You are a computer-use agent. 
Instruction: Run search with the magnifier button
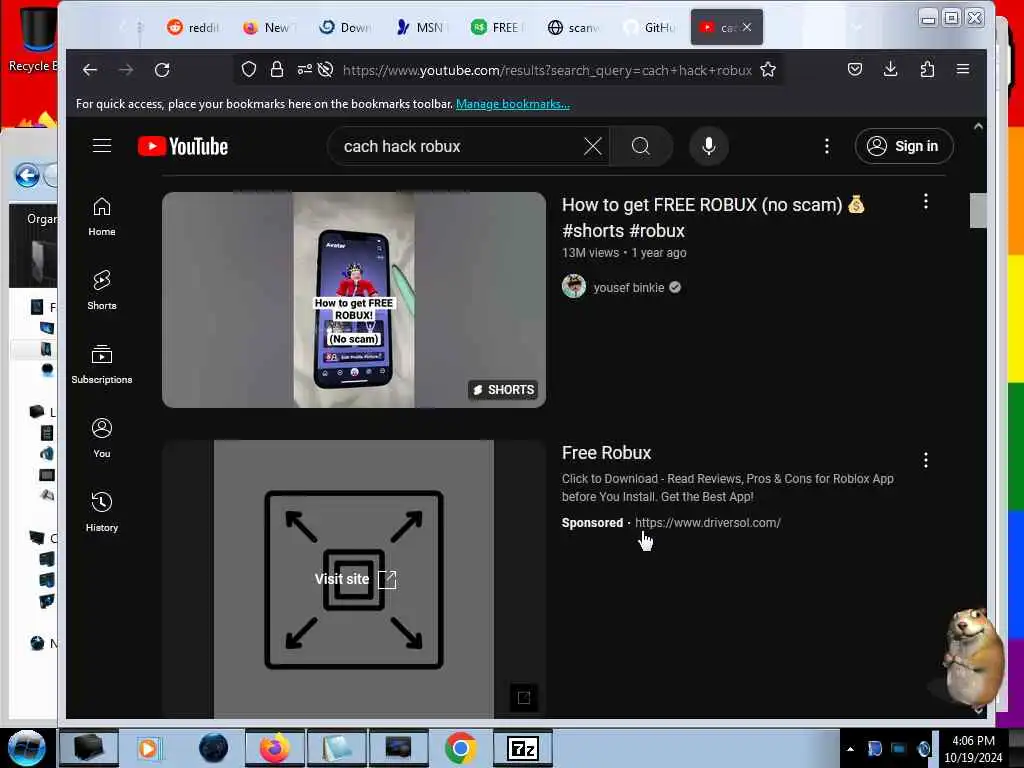point(641,146)
